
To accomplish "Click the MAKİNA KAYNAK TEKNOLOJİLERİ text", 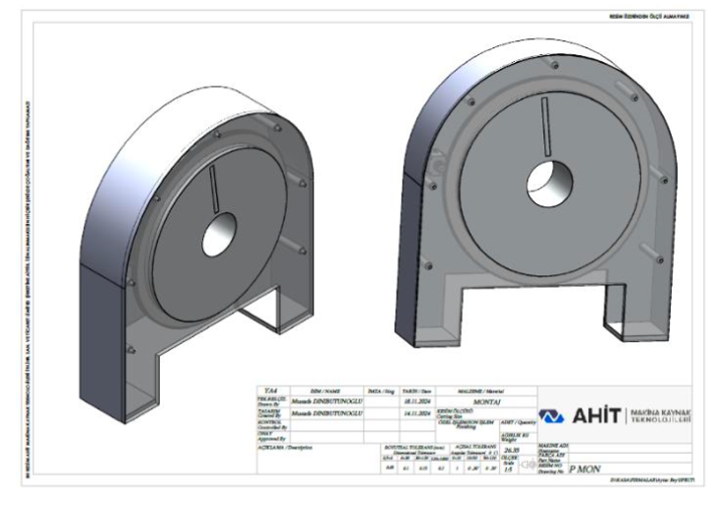I will pos(654,415).
